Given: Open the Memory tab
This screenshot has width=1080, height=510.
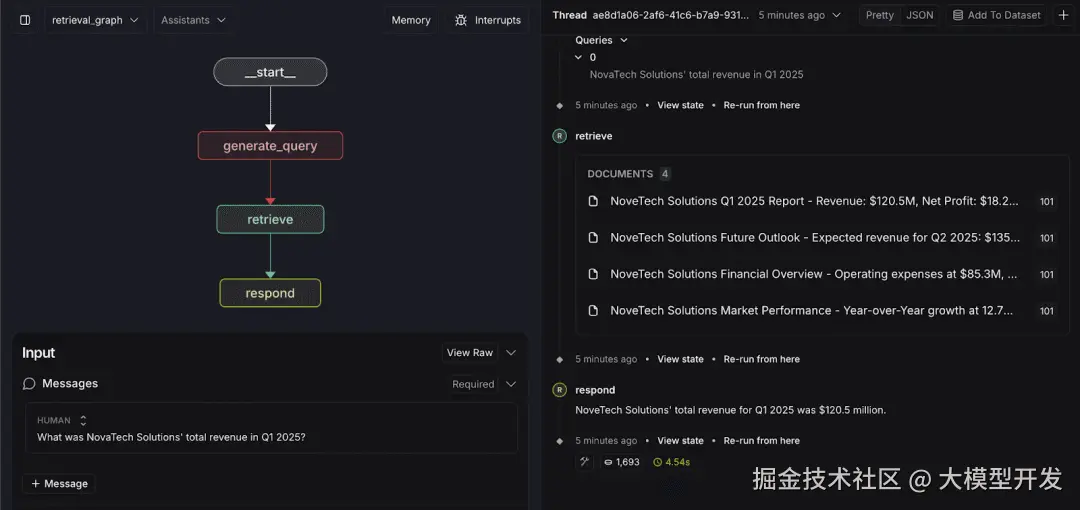Looking at the screenshot, I should click(411, 20).
